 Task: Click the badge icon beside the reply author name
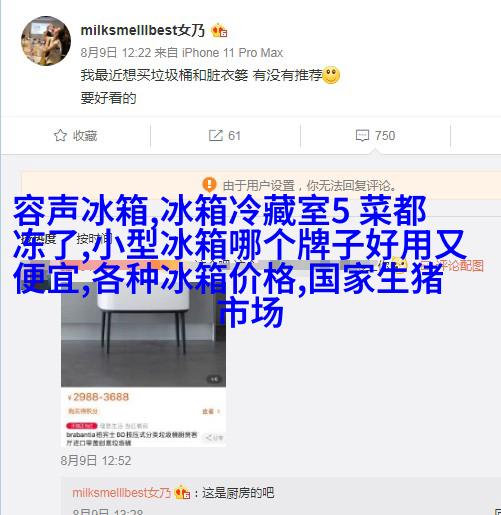coord(182,492)
